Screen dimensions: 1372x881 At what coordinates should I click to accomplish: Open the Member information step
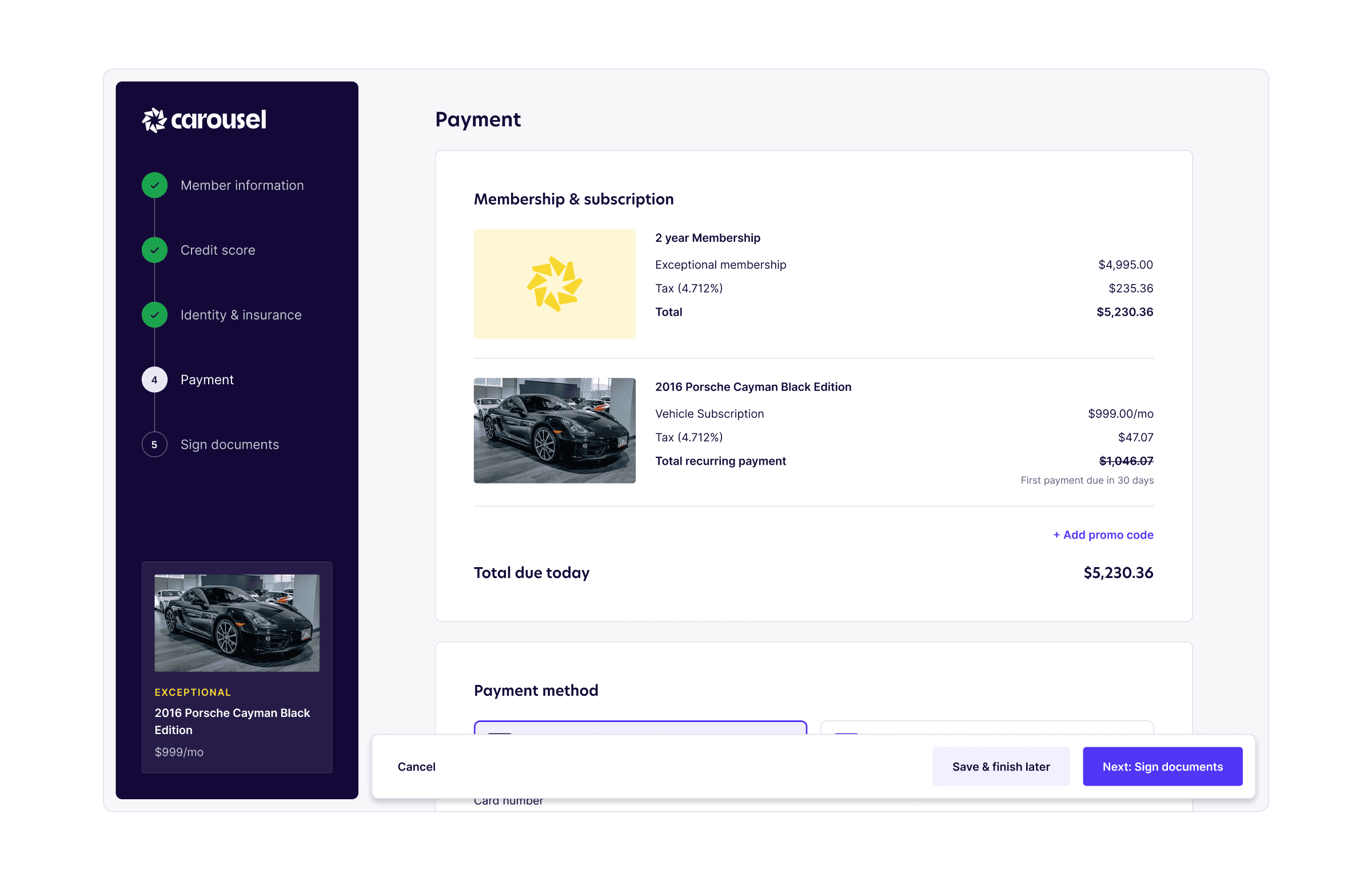pyautogui.click(x=242, y=185)
